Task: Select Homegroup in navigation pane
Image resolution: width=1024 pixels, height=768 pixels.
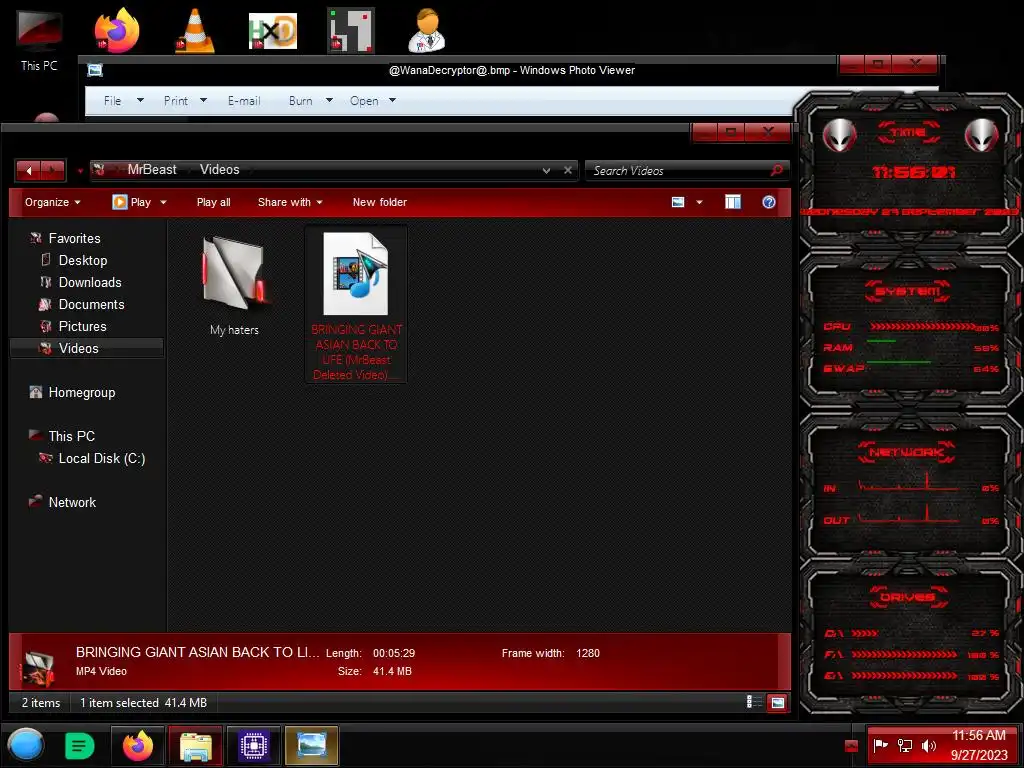Action: coord(82,392)
